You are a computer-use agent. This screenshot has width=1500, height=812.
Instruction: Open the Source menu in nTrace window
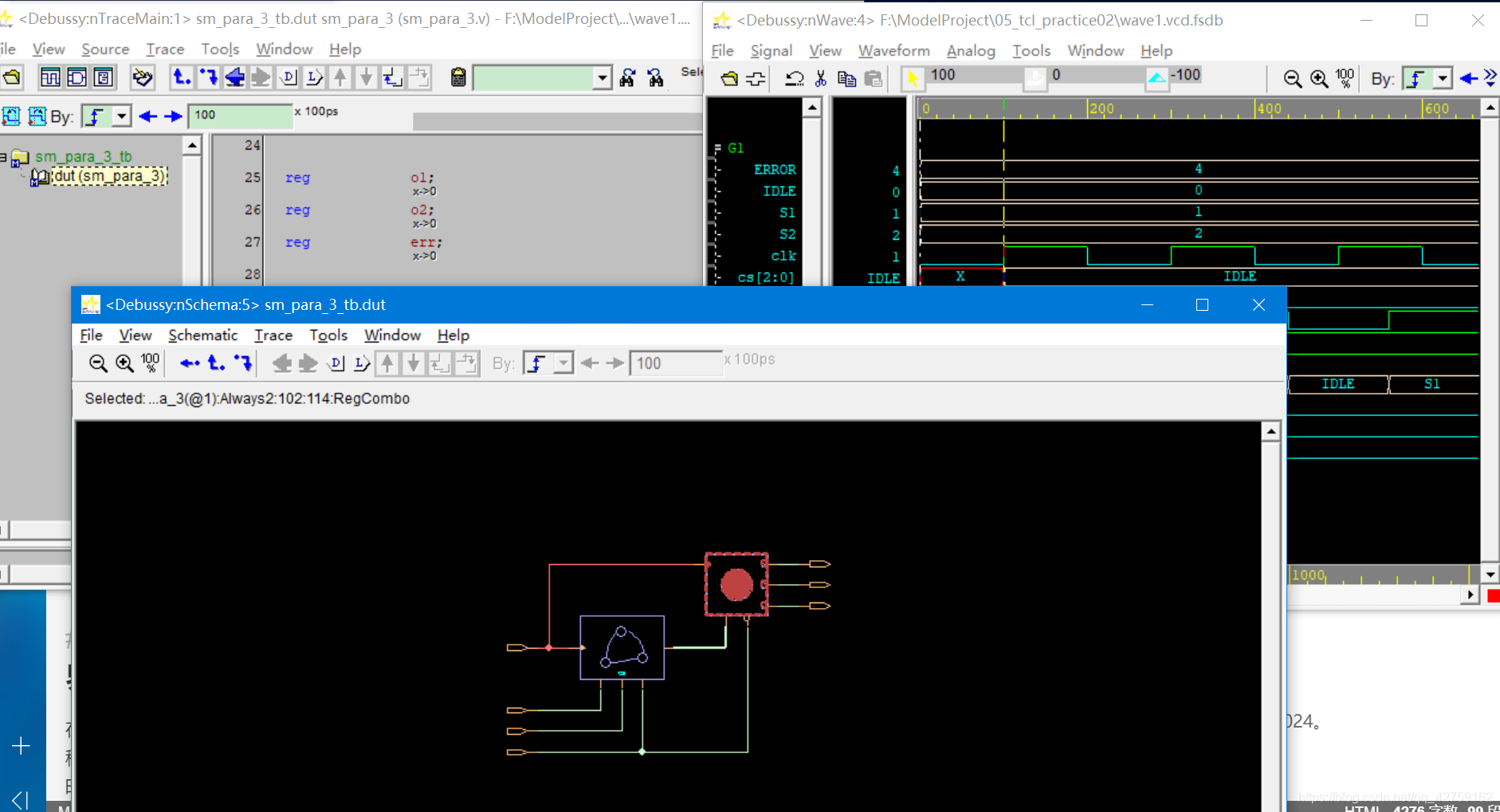(105, 49)
